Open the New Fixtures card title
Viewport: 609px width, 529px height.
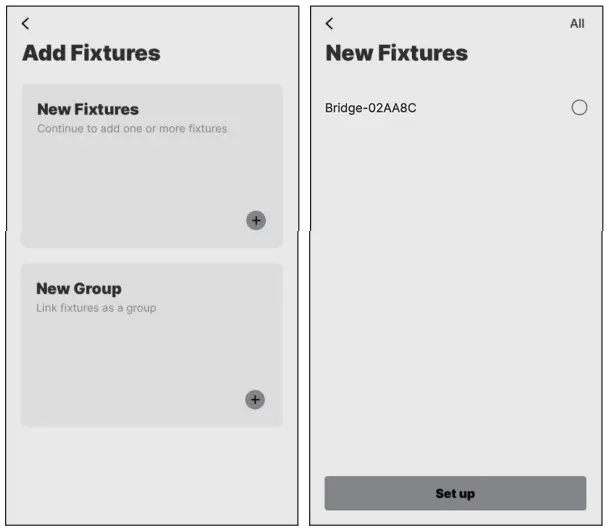(88, 109)
